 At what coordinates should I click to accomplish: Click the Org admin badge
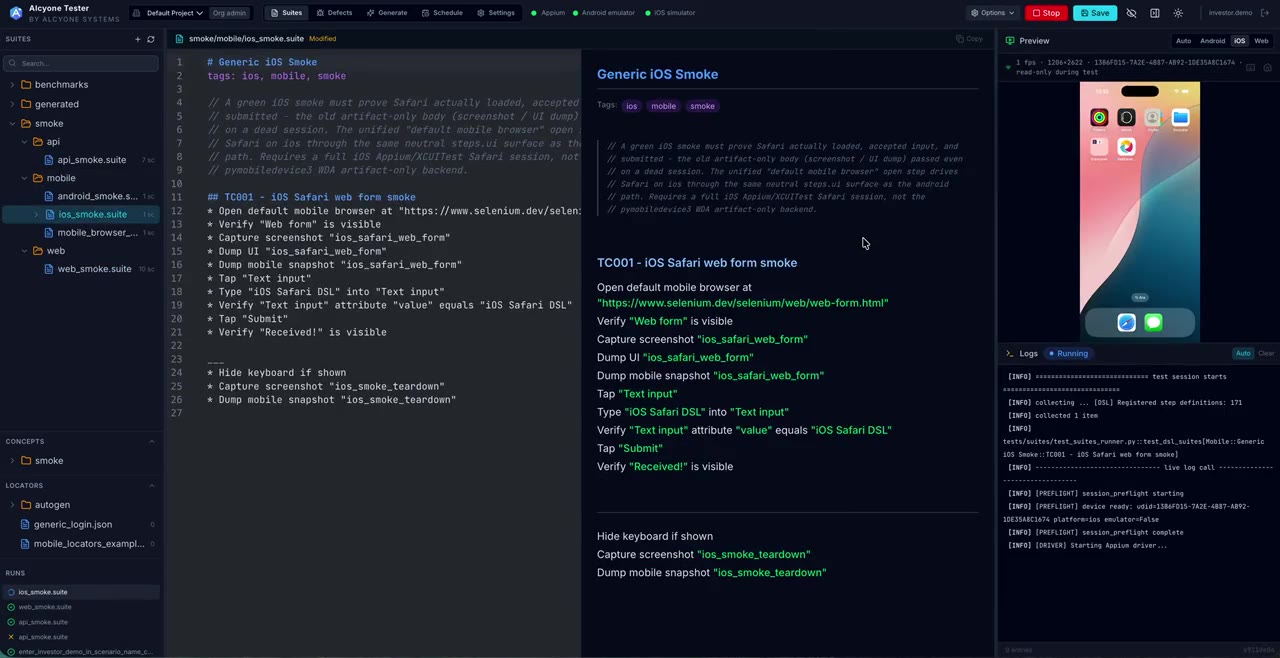pos(230,13)
